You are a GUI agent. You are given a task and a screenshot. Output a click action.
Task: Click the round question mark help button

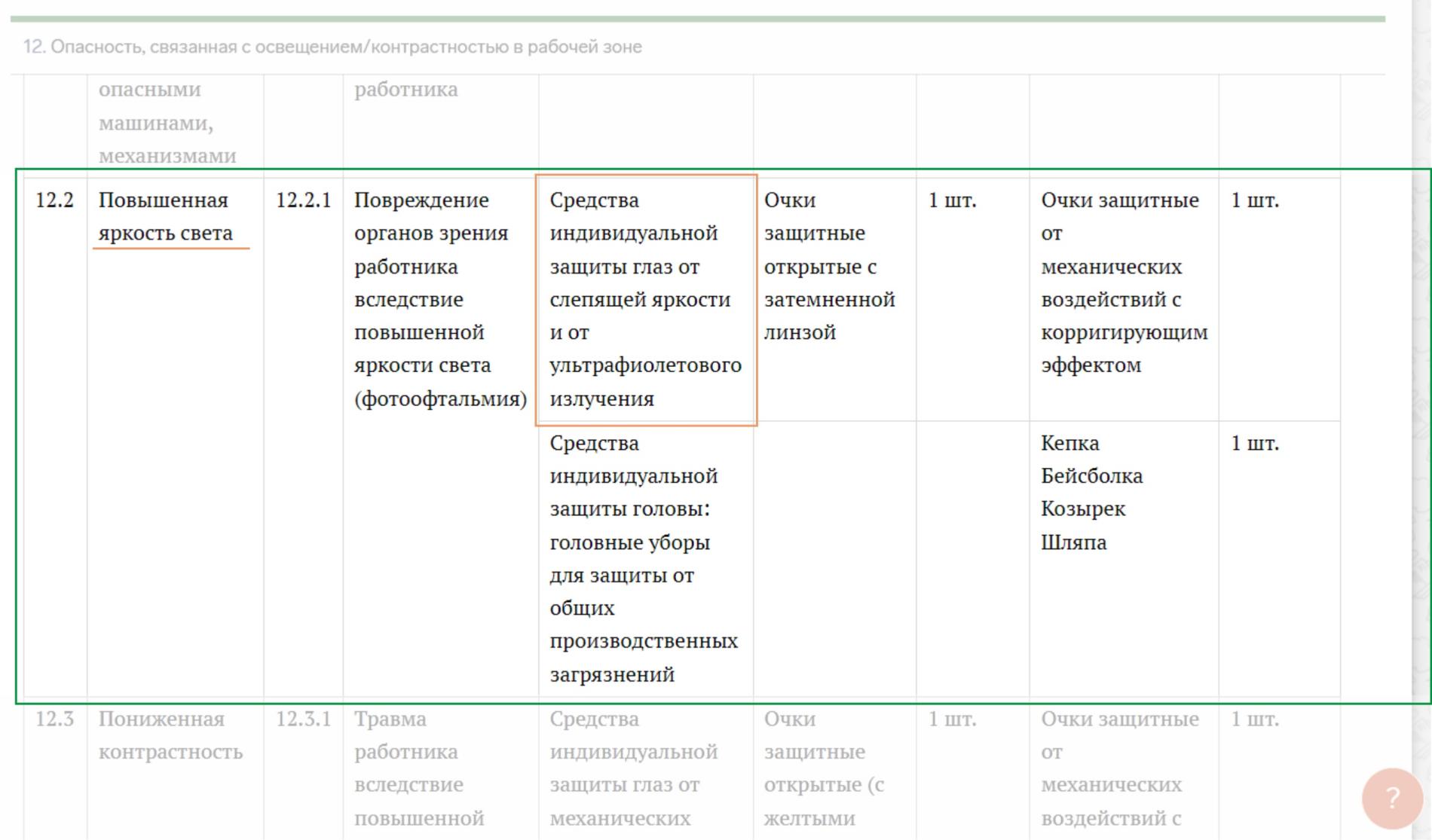pos(1392,798)
